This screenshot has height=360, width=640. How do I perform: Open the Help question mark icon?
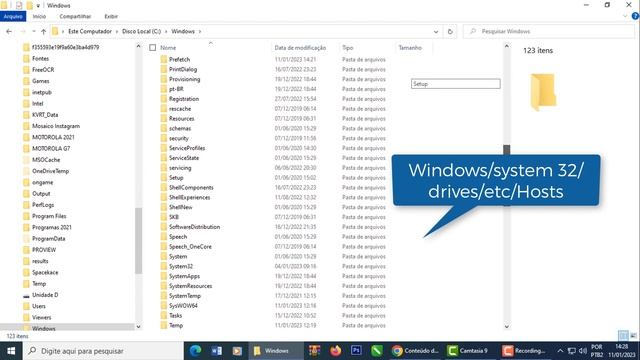(635, 16)
